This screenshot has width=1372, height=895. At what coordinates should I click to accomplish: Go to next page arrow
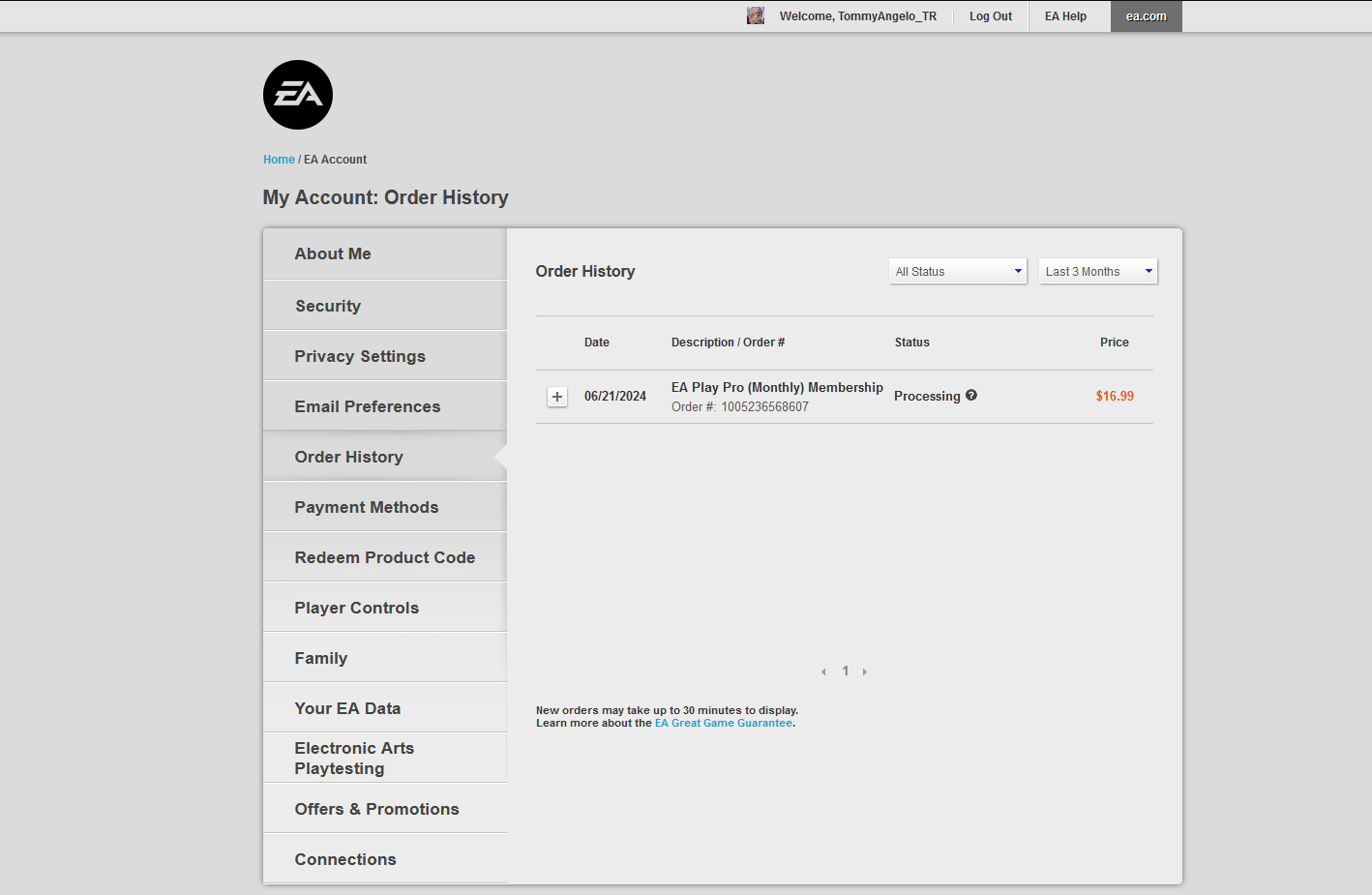865,671
